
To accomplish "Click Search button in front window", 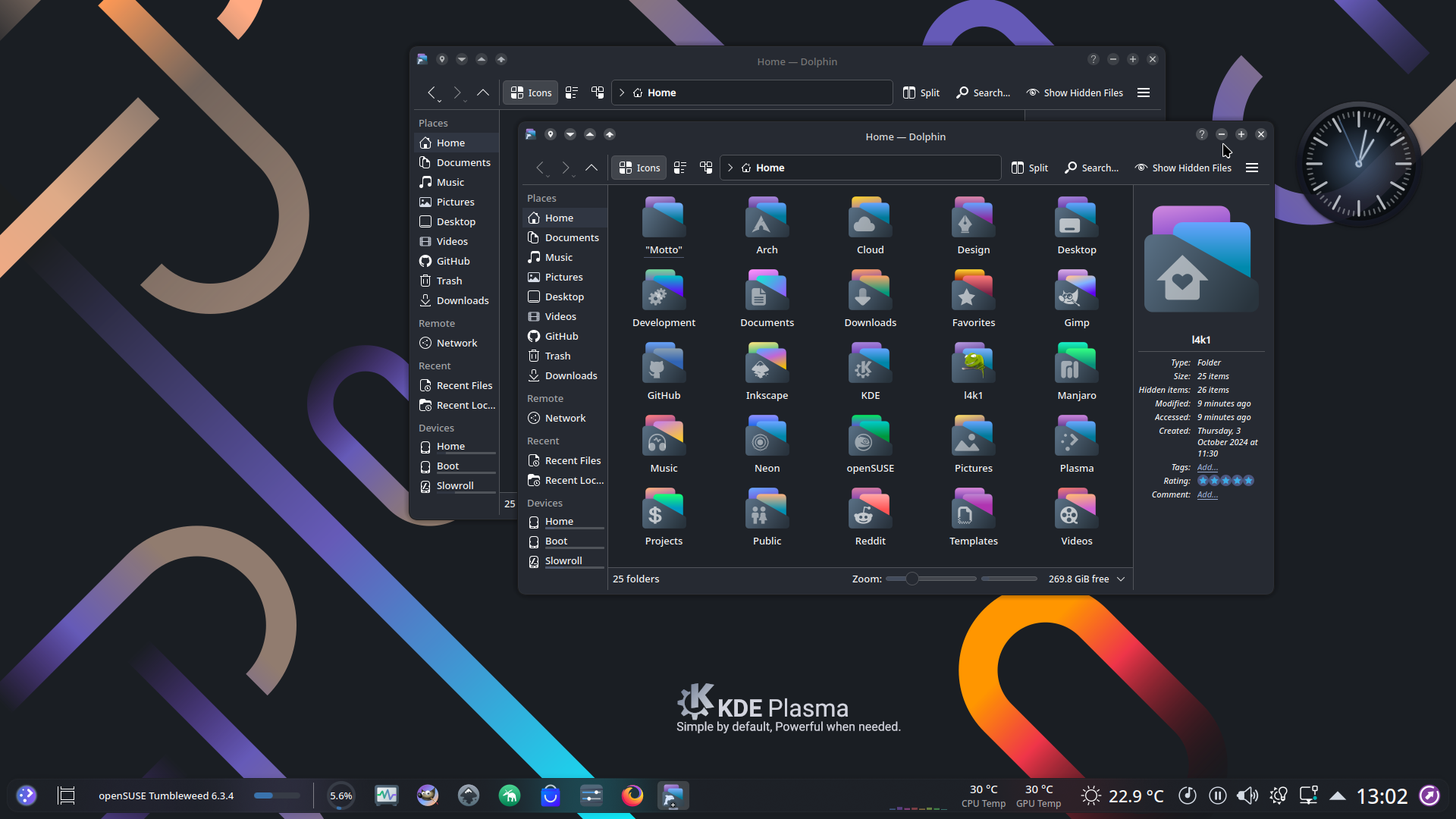I will pos(1091,168).
